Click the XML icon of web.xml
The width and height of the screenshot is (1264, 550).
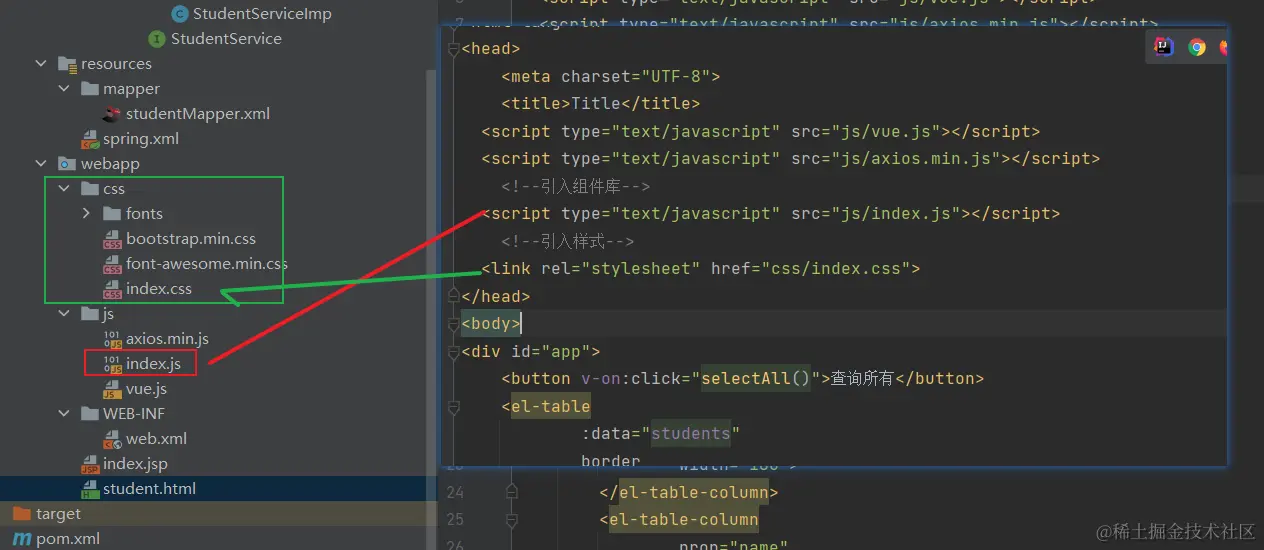point(112,440)
